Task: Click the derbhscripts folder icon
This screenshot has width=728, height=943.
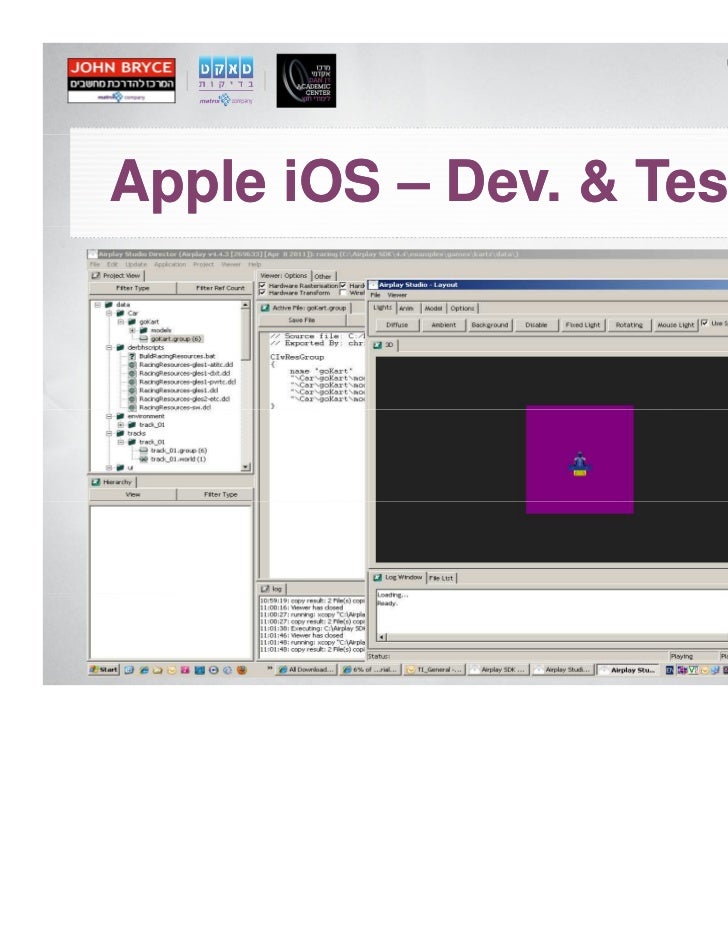Action: [x=120, y=348]
